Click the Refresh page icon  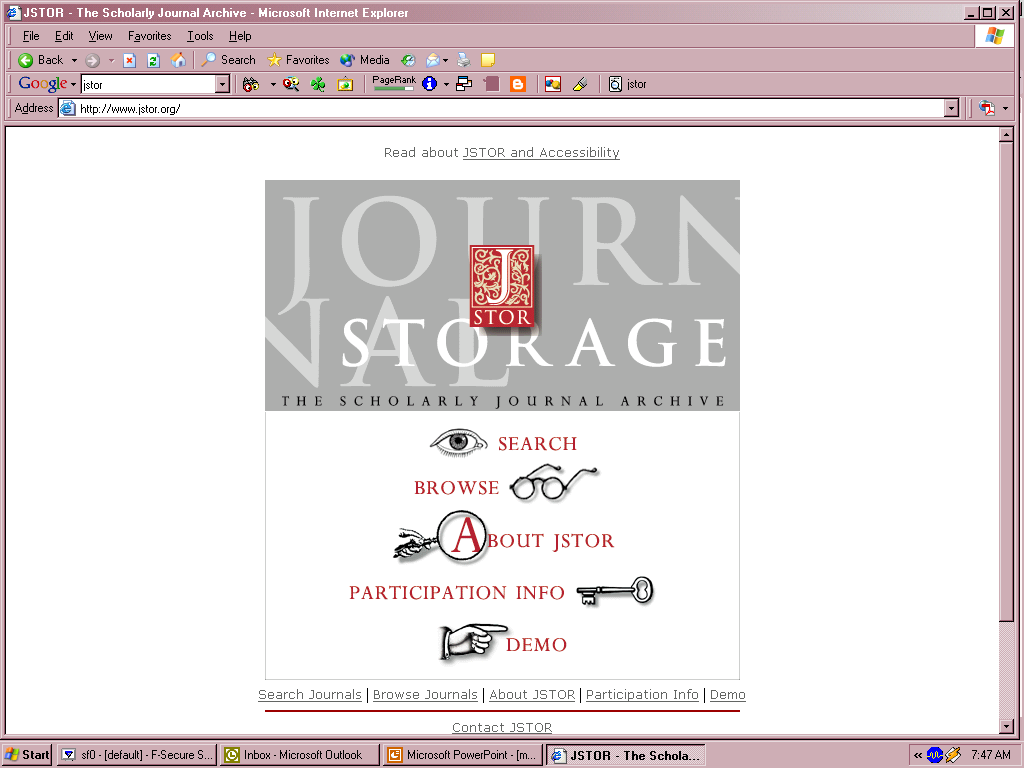153,60
